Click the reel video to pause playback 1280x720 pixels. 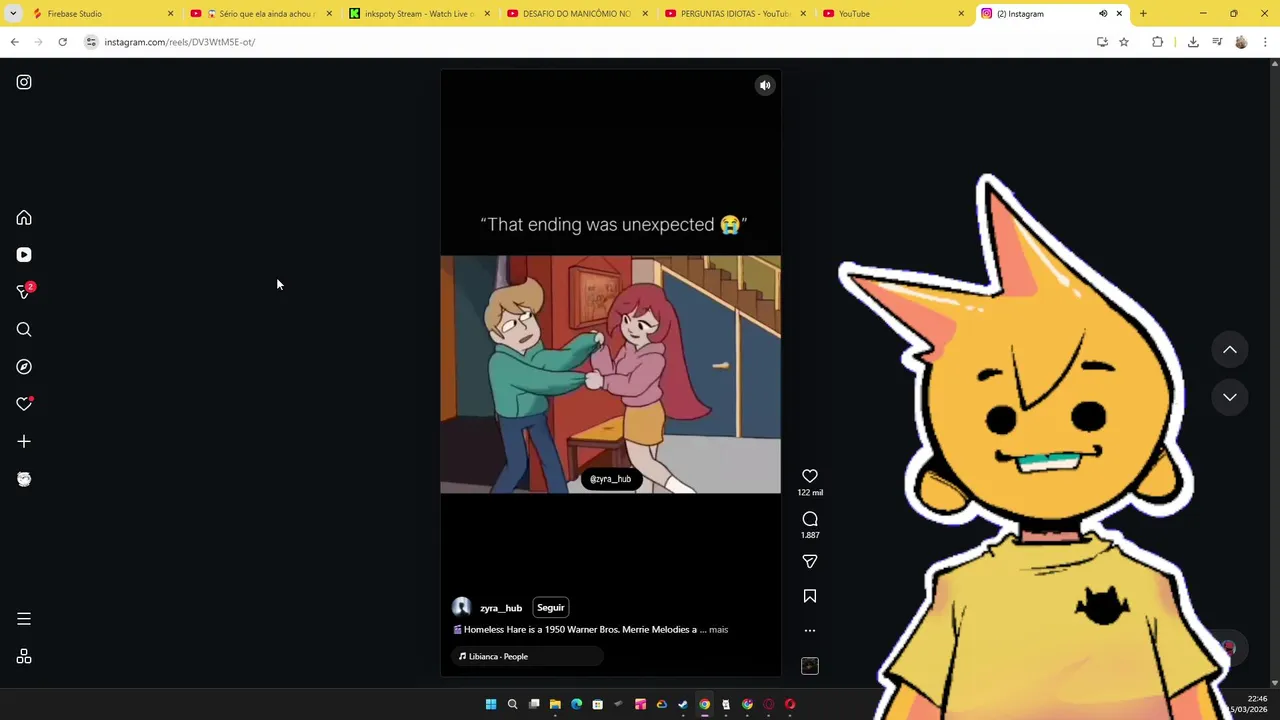[610, 374]
